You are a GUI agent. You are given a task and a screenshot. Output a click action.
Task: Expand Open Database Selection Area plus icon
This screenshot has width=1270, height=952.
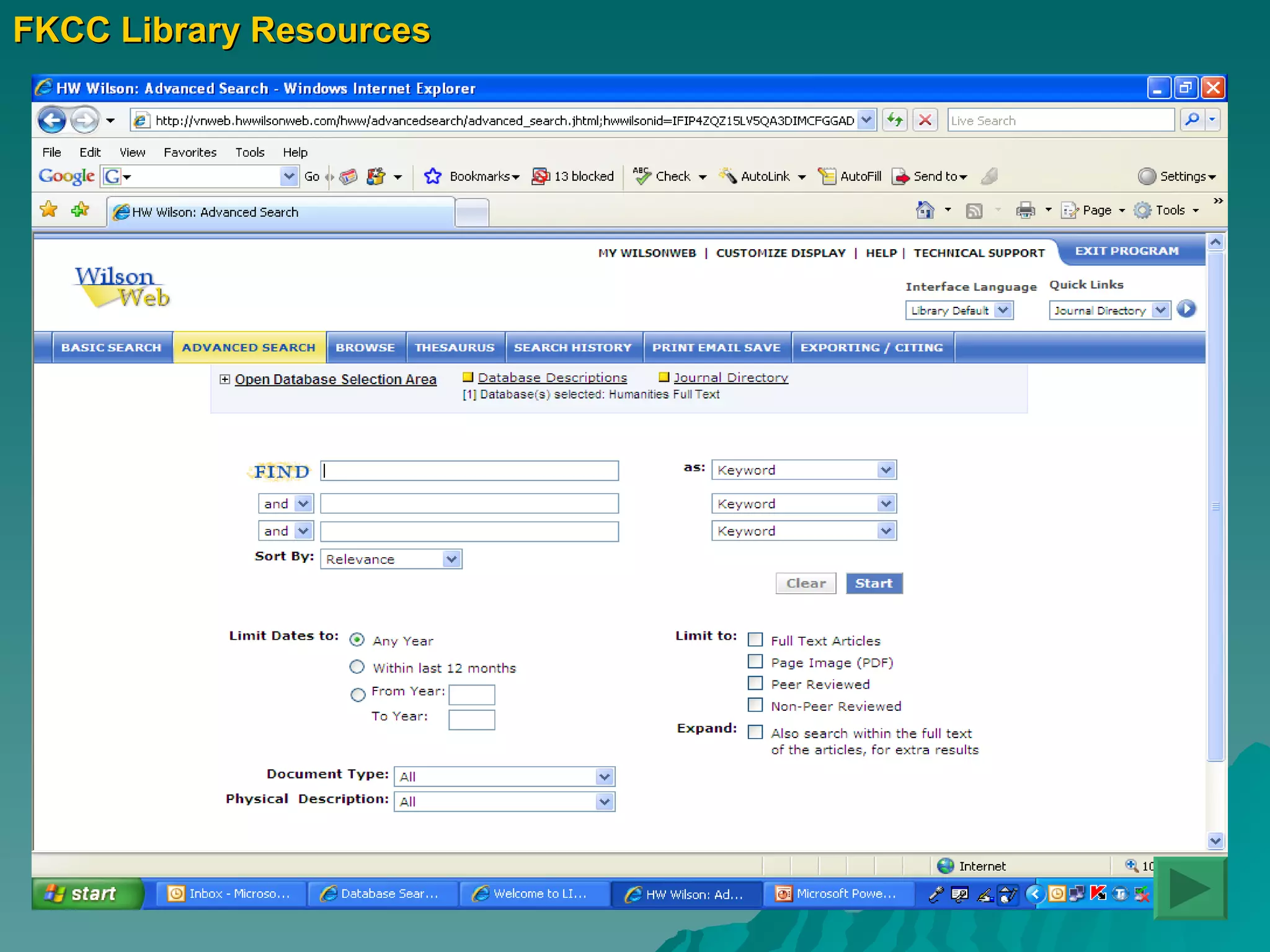(225, 379)
